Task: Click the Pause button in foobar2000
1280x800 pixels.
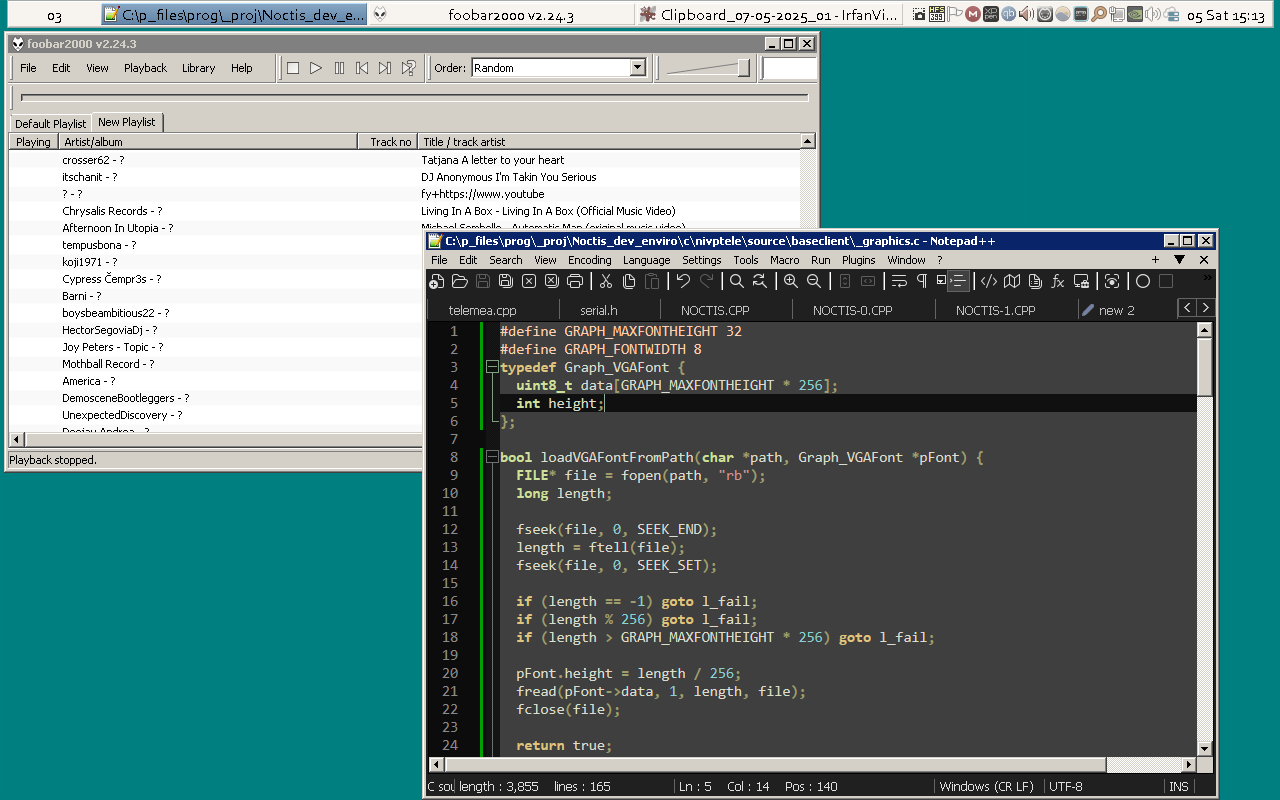Action: pyautogui.click(x=339, y=68)
